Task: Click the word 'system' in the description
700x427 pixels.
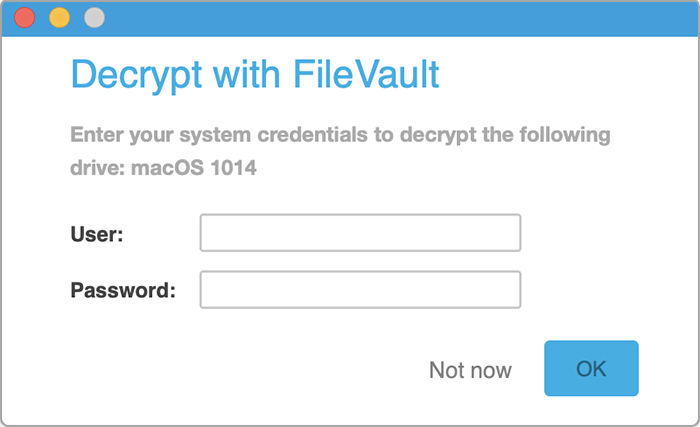Action: [215, 136]
